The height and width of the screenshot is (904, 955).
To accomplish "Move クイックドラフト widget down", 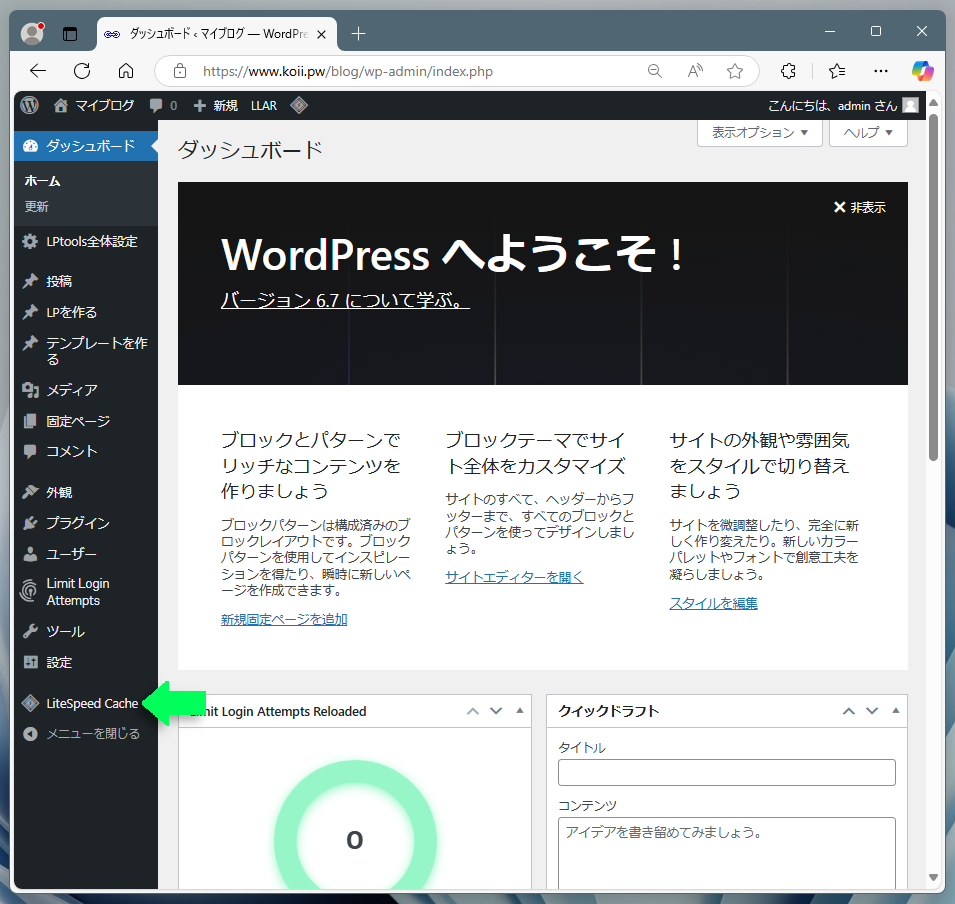I will click(x=872, y=711).
